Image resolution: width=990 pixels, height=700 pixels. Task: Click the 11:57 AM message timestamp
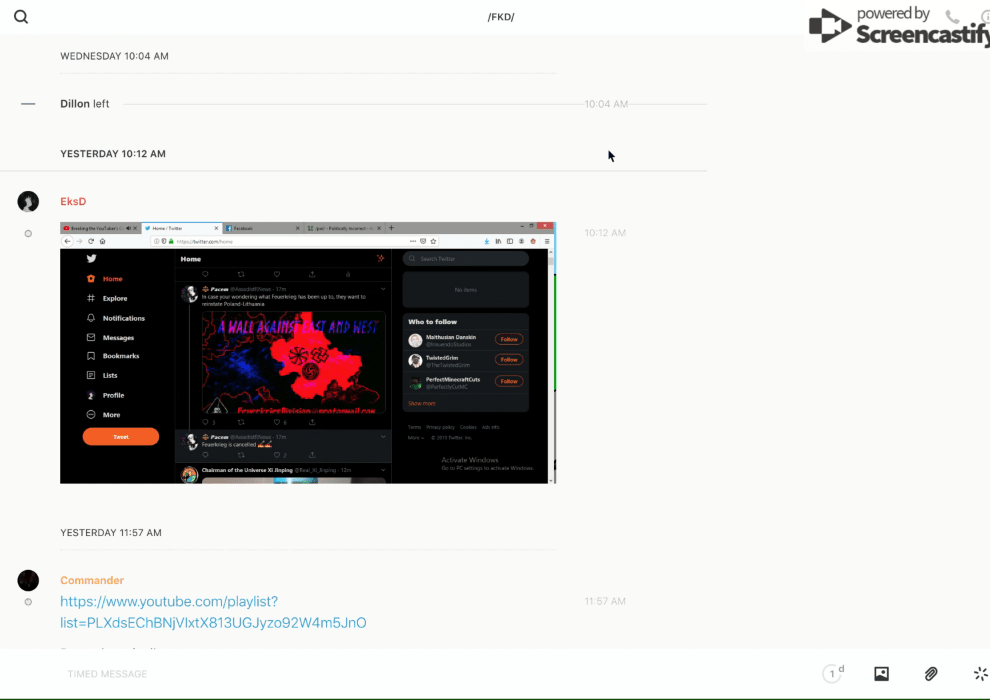[x=605, y=602]
